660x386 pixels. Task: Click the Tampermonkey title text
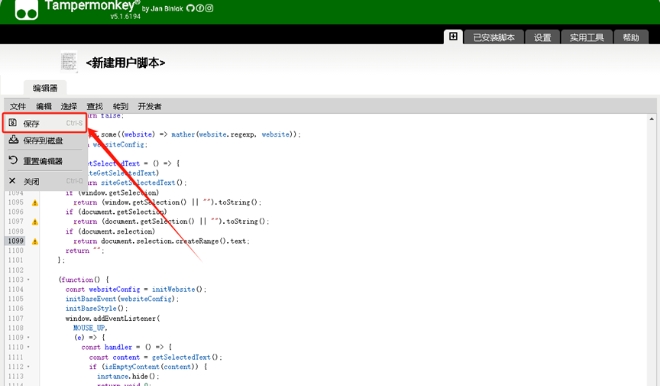click(90, 5)
